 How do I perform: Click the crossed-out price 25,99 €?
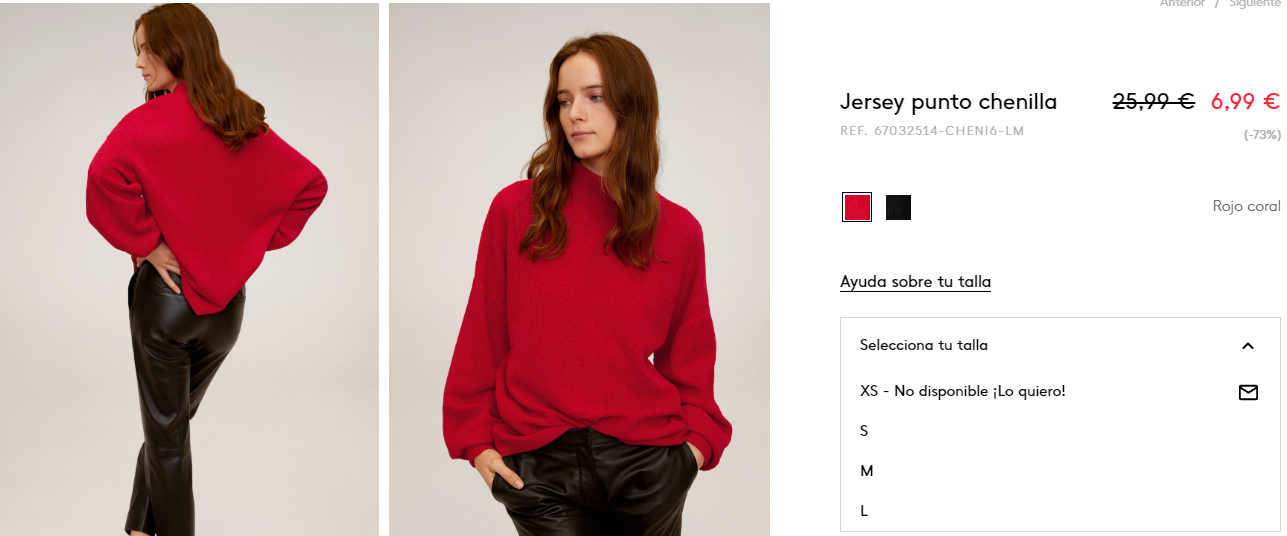point(1153,101)
